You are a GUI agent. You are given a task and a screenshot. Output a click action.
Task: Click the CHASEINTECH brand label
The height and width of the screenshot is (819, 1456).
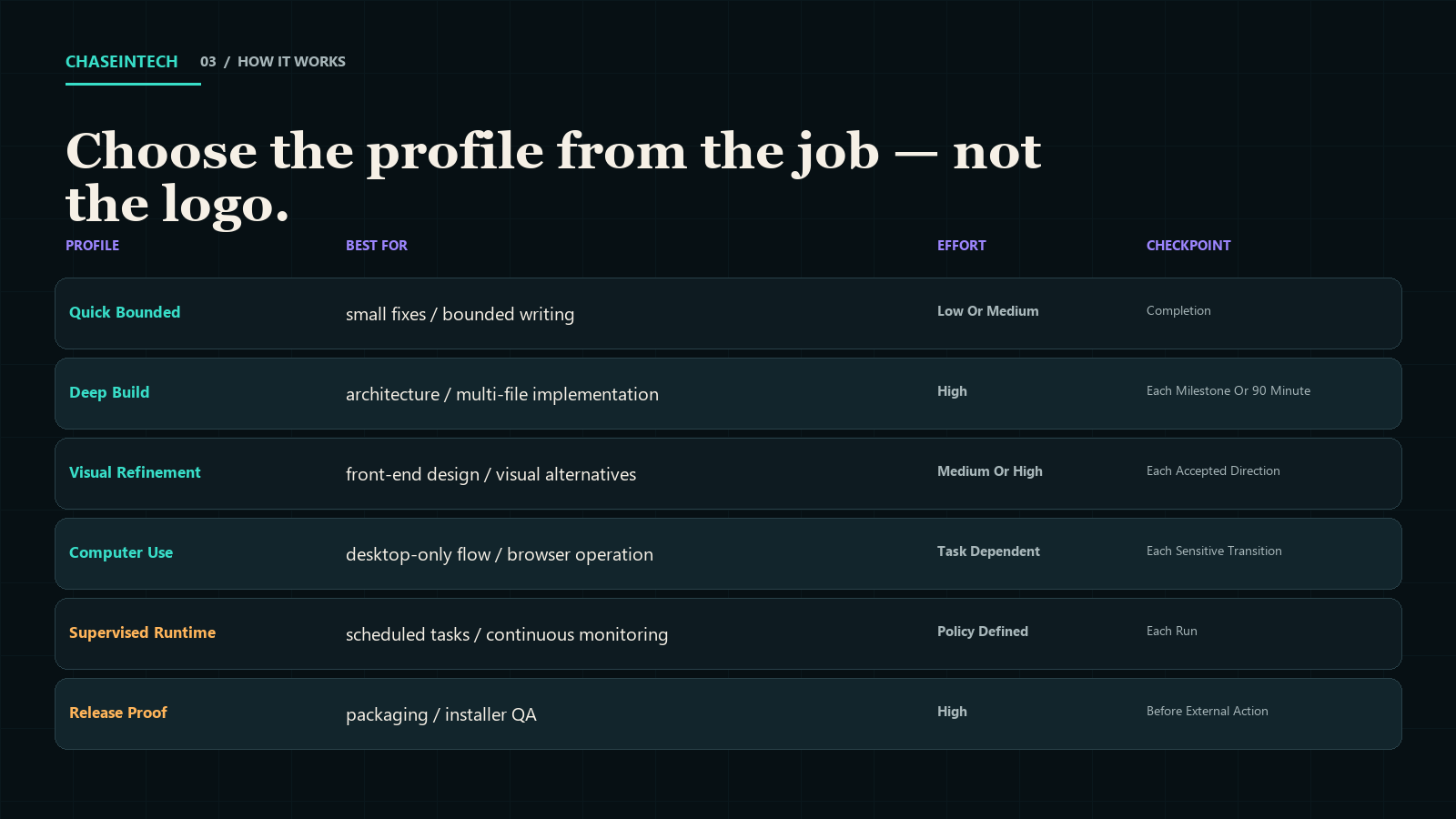[x=122, y=62]
